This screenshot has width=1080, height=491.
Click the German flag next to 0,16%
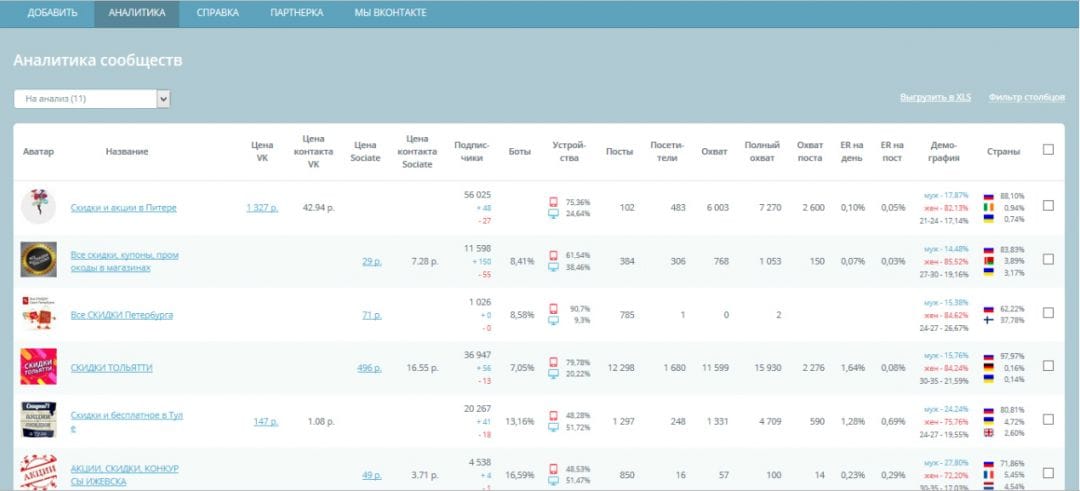[x=989, y=368]
